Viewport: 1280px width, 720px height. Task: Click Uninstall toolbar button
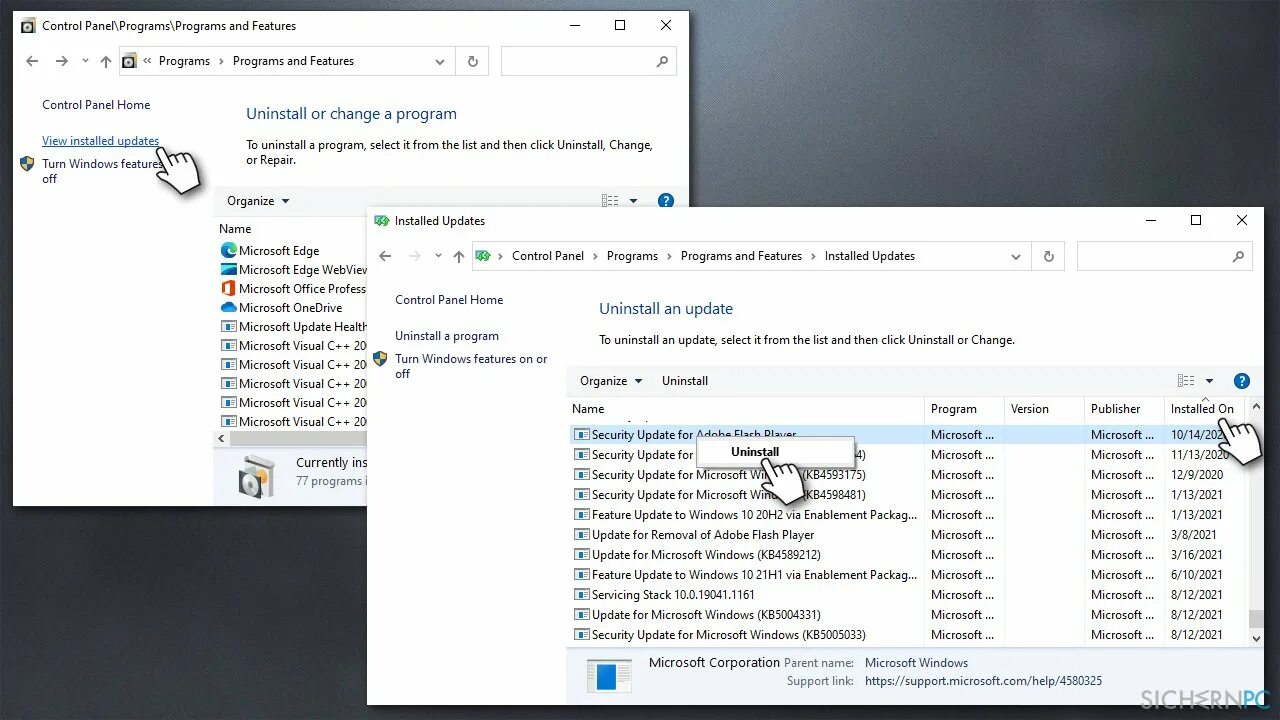click(x=685, y=381)
